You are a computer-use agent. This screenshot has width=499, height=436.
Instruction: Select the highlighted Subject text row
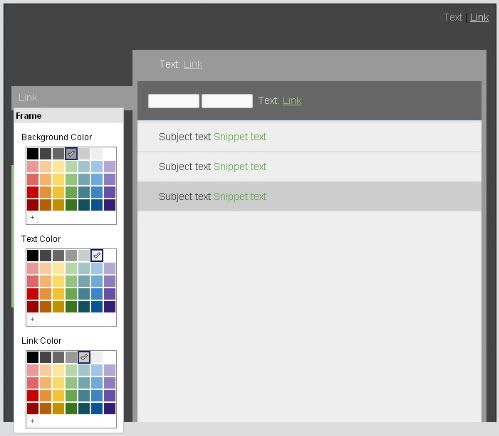tap(309, 196)
